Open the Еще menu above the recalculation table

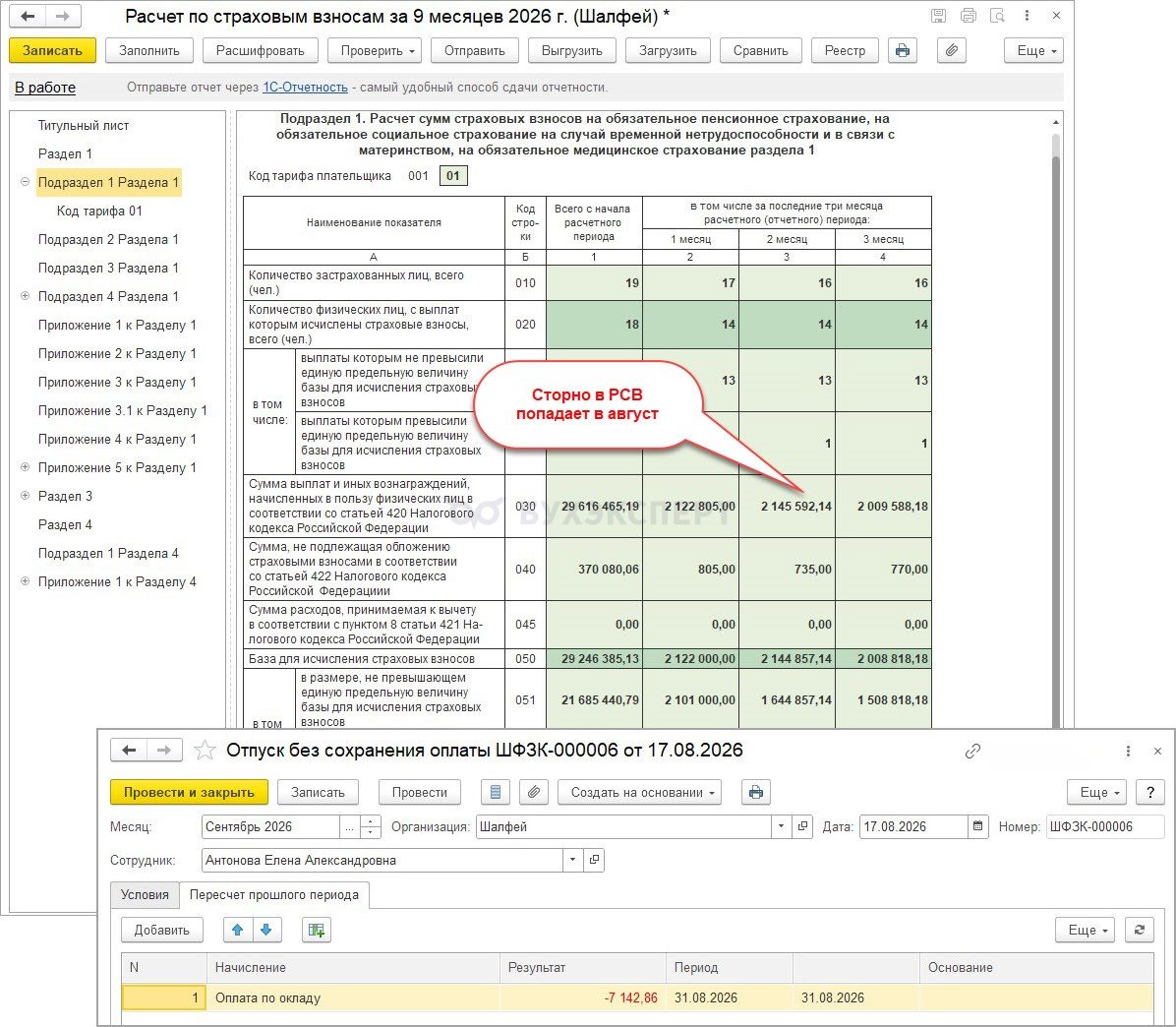(1085, 931)
